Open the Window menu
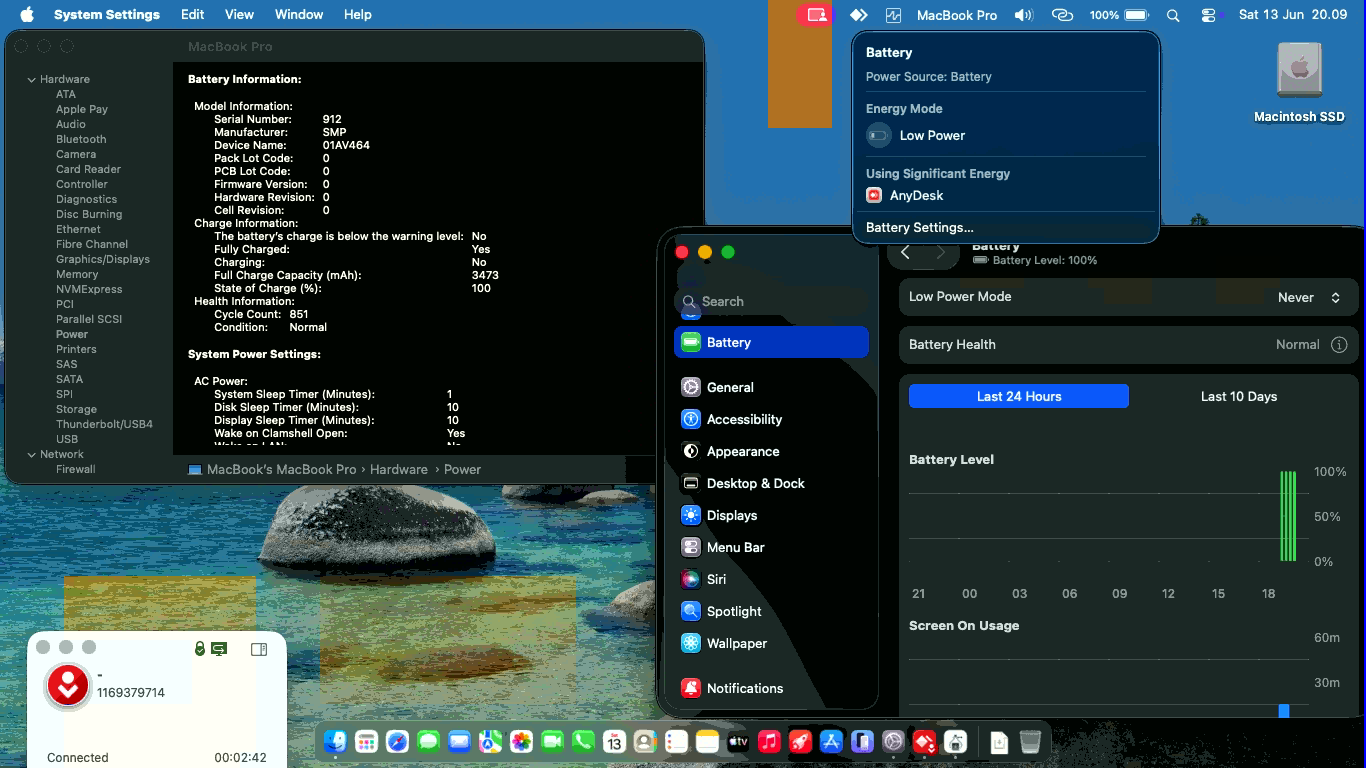 pyautogui.click(x=298, y=15)
